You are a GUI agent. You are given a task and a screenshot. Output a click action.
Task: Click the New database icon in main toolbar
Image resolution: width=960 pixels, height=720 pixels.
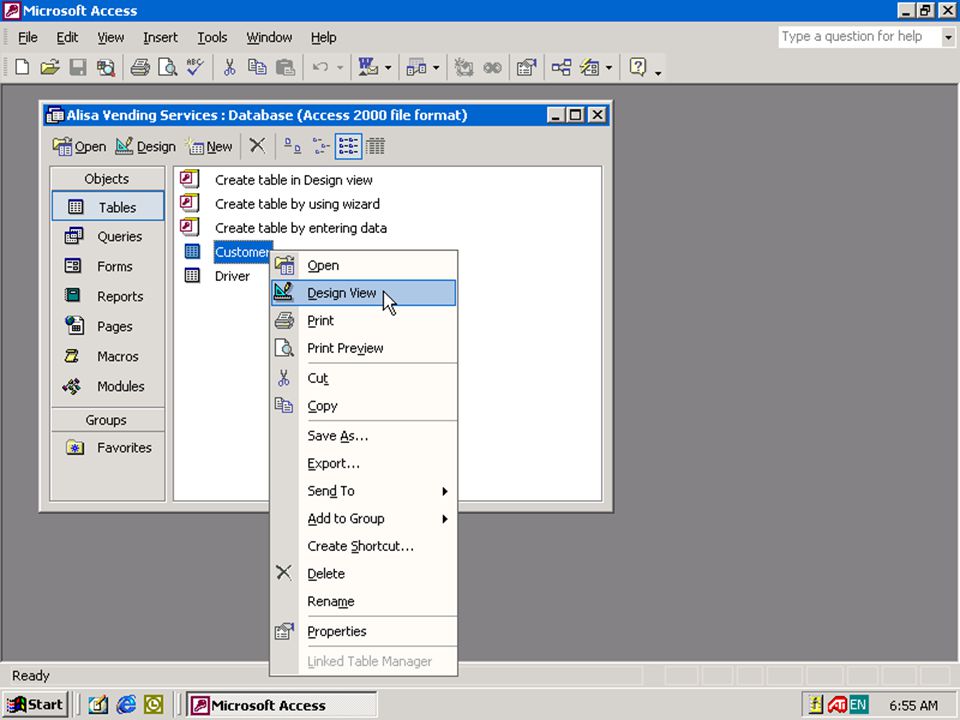[22, 67]
